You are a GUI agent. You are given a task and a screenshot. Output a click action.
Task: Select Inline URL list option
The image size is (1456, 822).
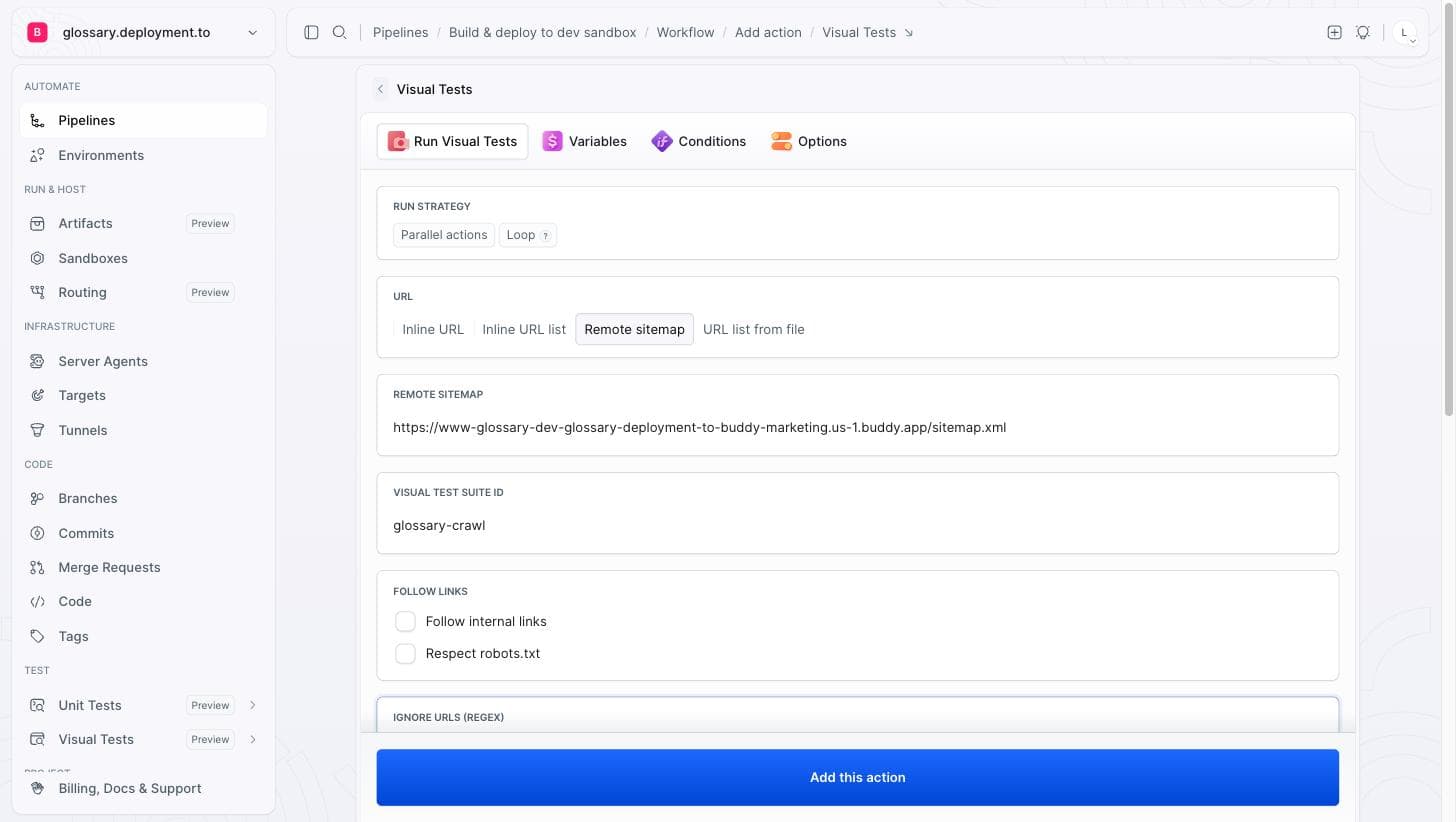[x=524, y=329]
